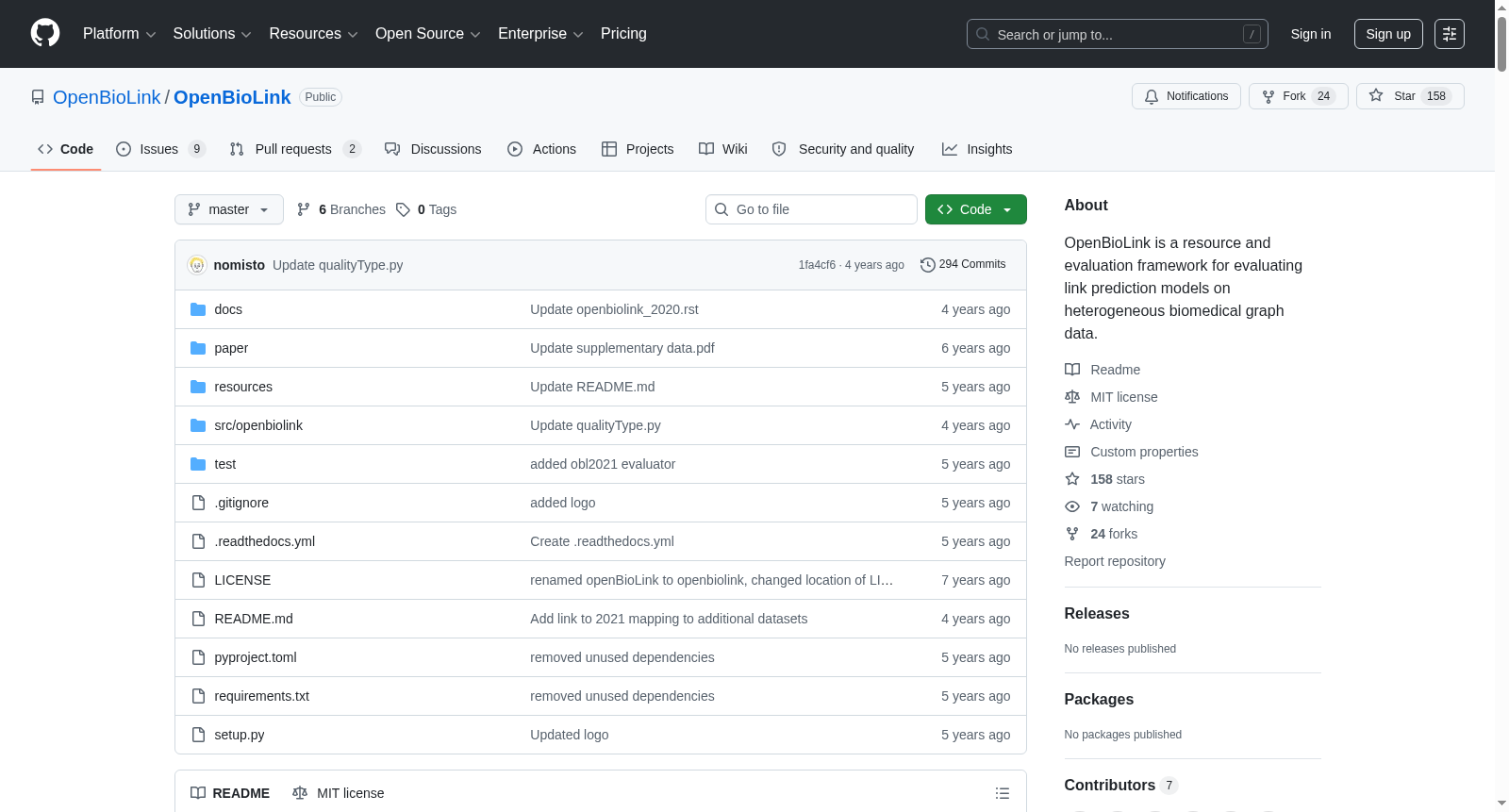Click the nomisto avatar image
The height and width of the screenshot is (812, 1509).
click(x=197, y=265)
